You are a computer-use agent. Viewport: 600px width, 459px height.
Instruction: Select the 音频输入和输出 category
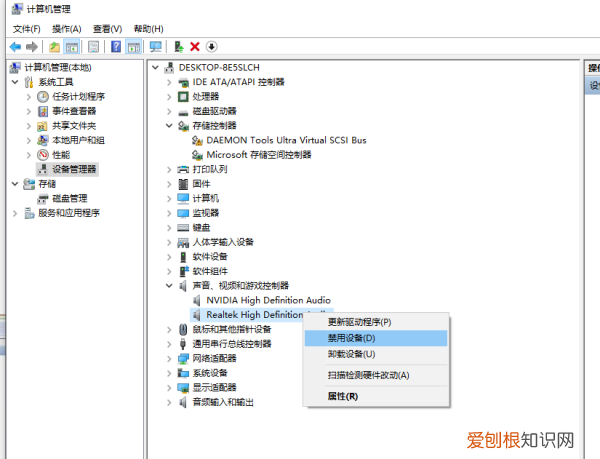tap(223, 402)
